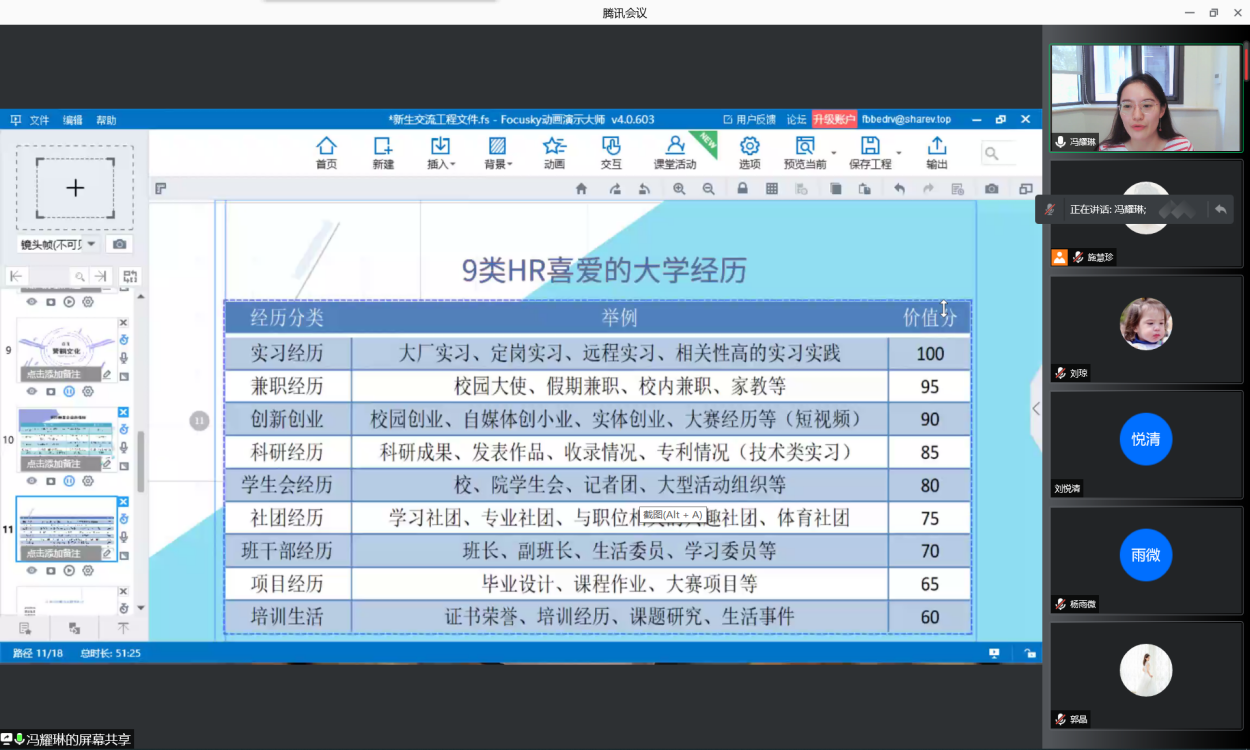
Task: Click the lock icon in canvas toolbar
Action: point(742,189)
